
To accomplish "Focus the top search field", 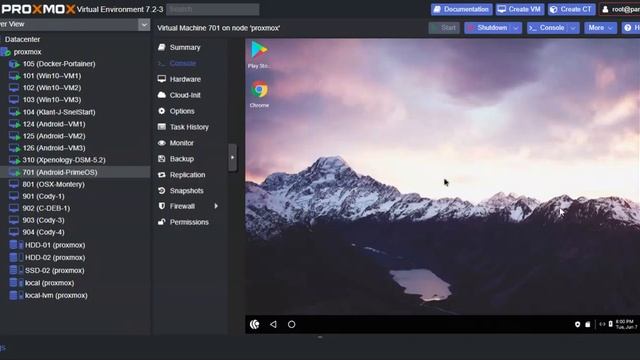I will tap(213, 9).
